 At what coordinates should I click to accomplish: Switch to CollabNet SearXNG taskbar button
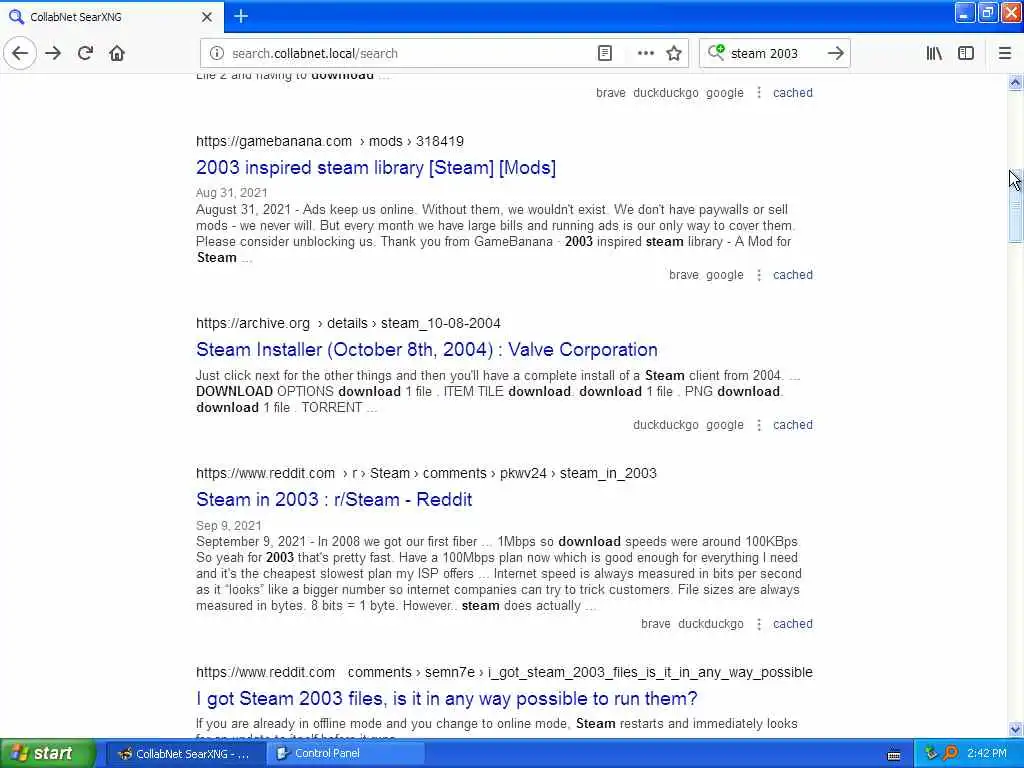[184, 754]
